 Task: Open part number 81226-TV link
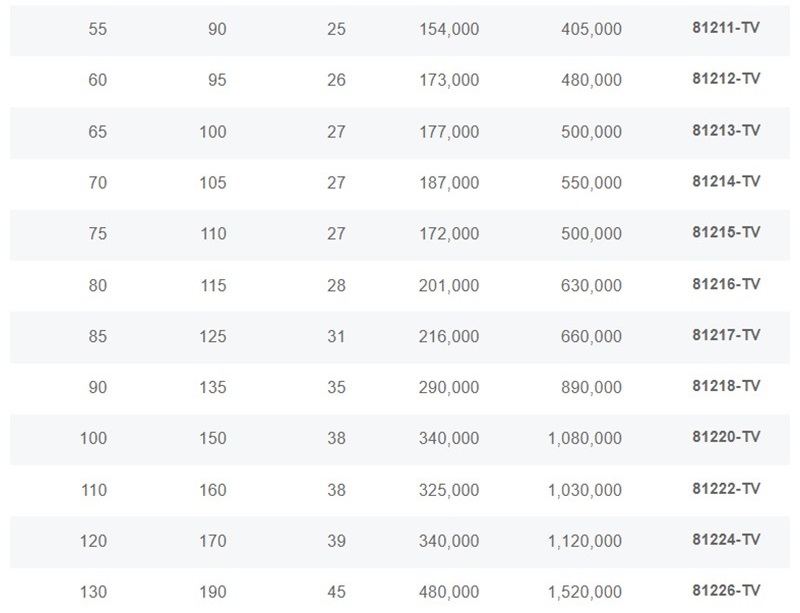click(x=726, y=591)
